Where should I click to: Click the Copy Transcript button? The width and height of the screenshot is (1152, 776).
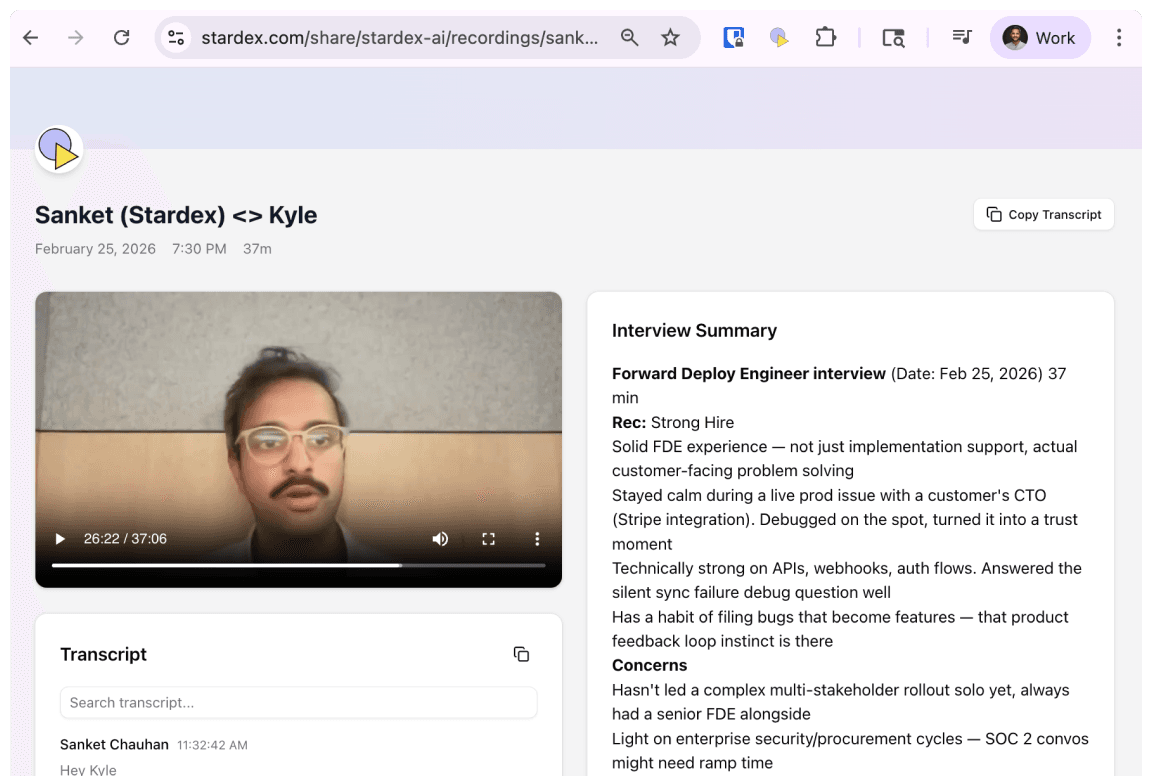tap(1043, 215)
